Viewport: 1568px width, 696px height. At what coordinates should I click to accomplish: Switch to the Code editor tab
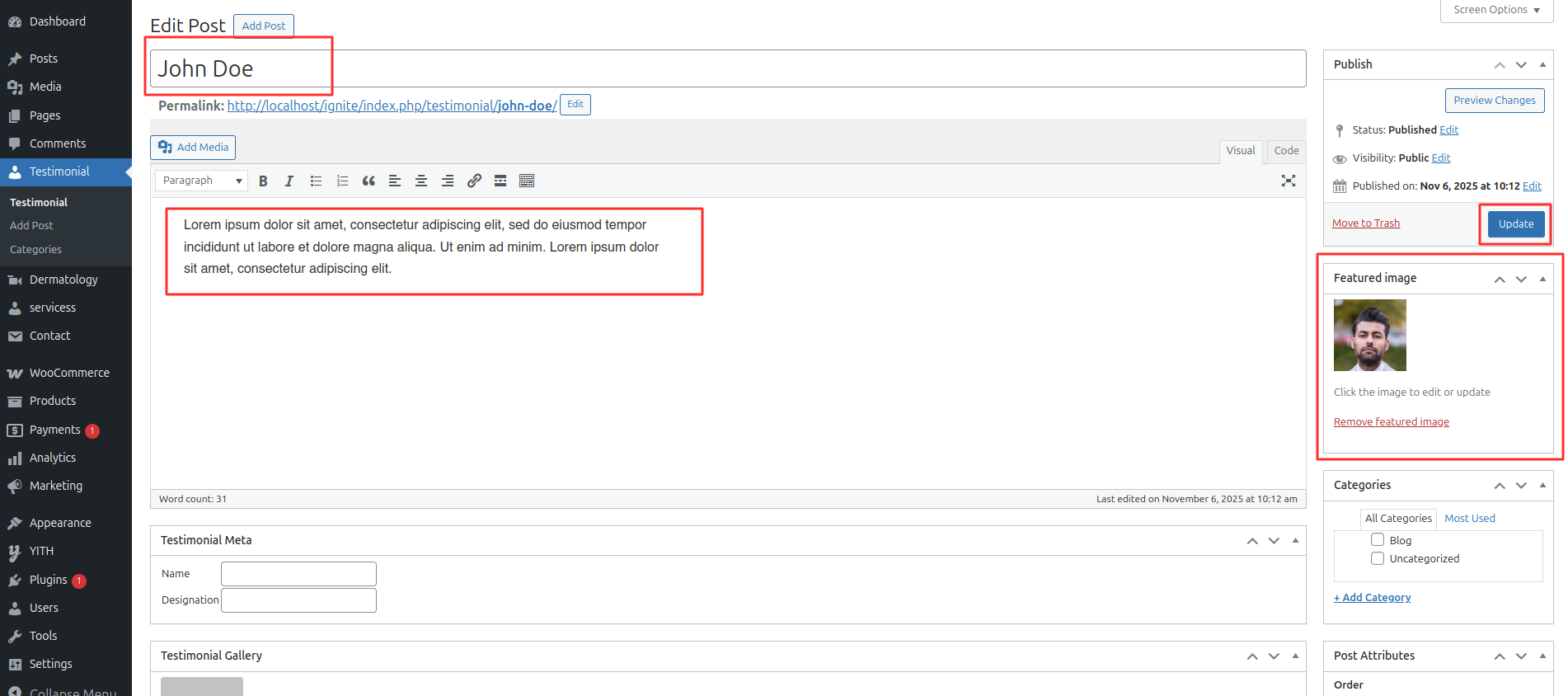click(x=1286, y=151)
